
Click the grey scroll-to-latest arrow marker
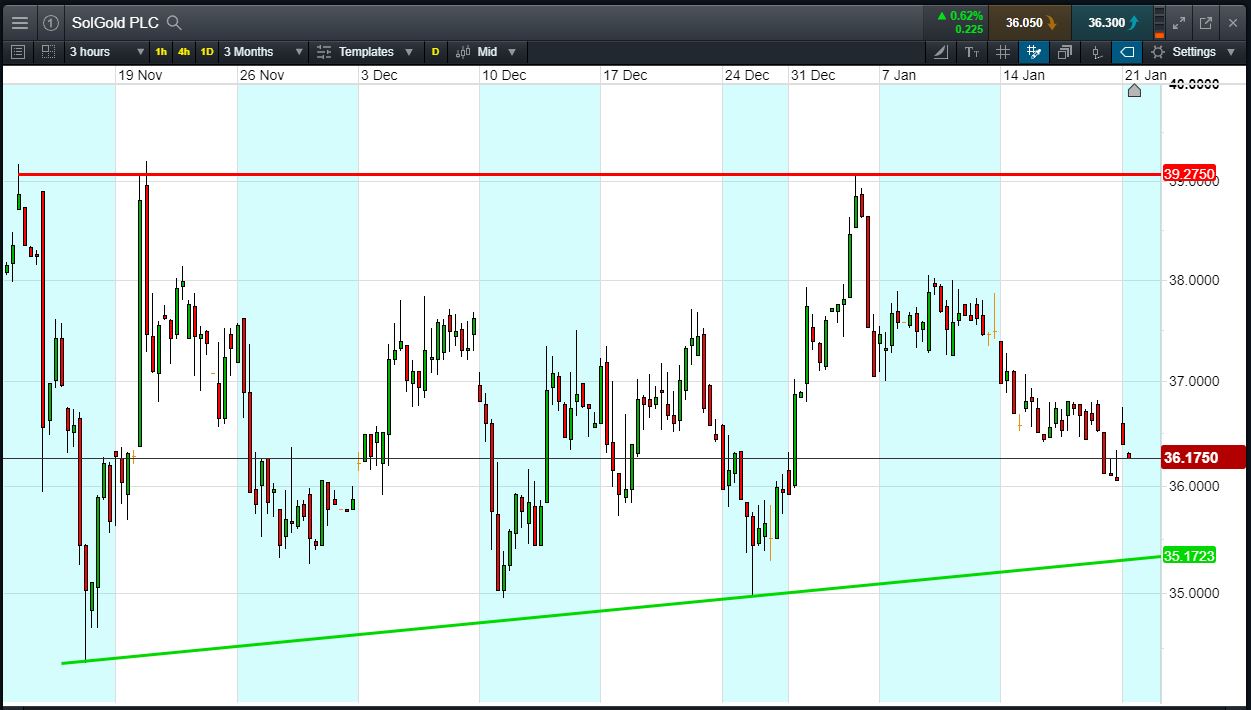coord(1134,90)
